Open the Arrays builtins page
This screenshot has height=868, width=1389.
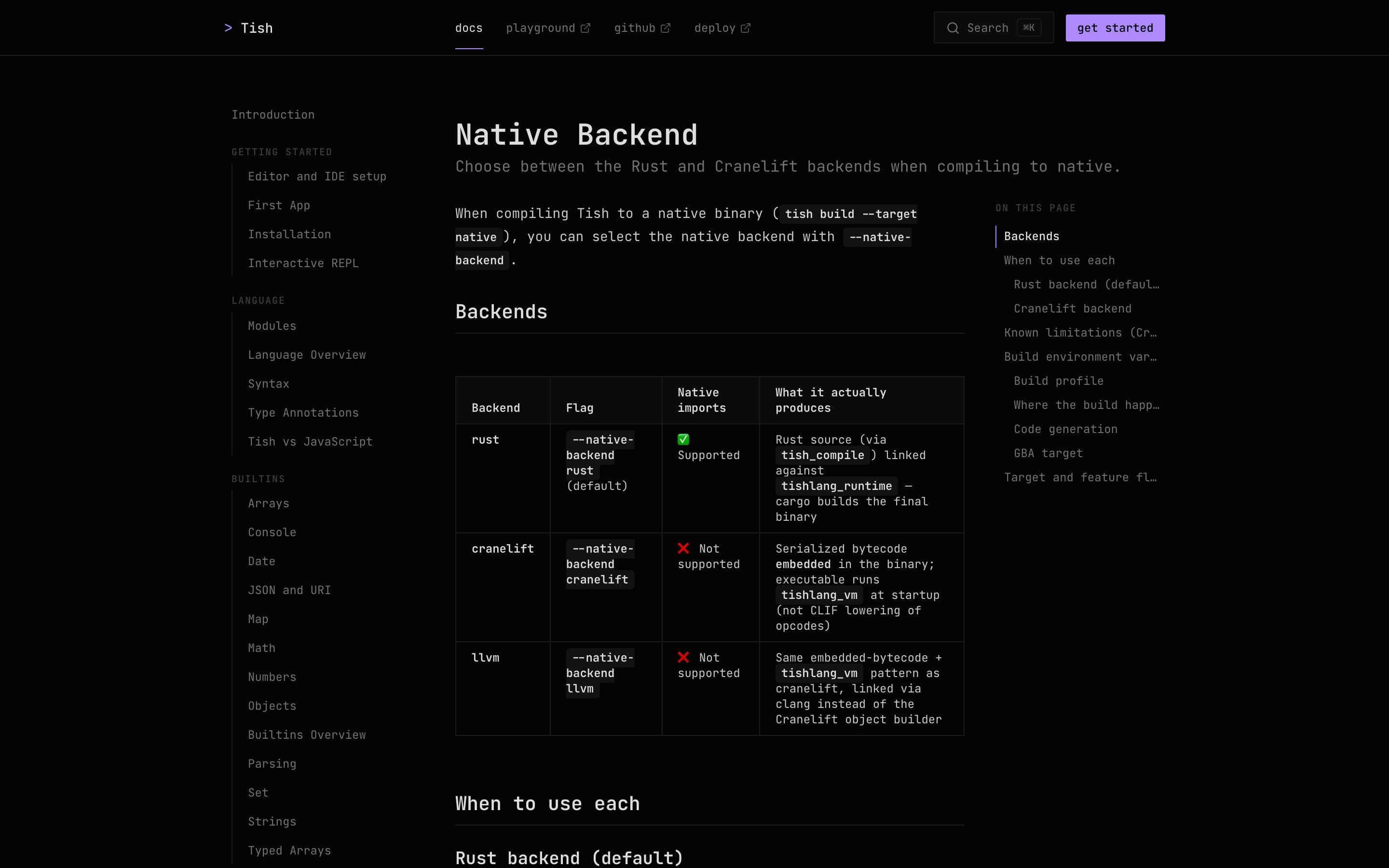pyautogui.click(x=269, y=503)
